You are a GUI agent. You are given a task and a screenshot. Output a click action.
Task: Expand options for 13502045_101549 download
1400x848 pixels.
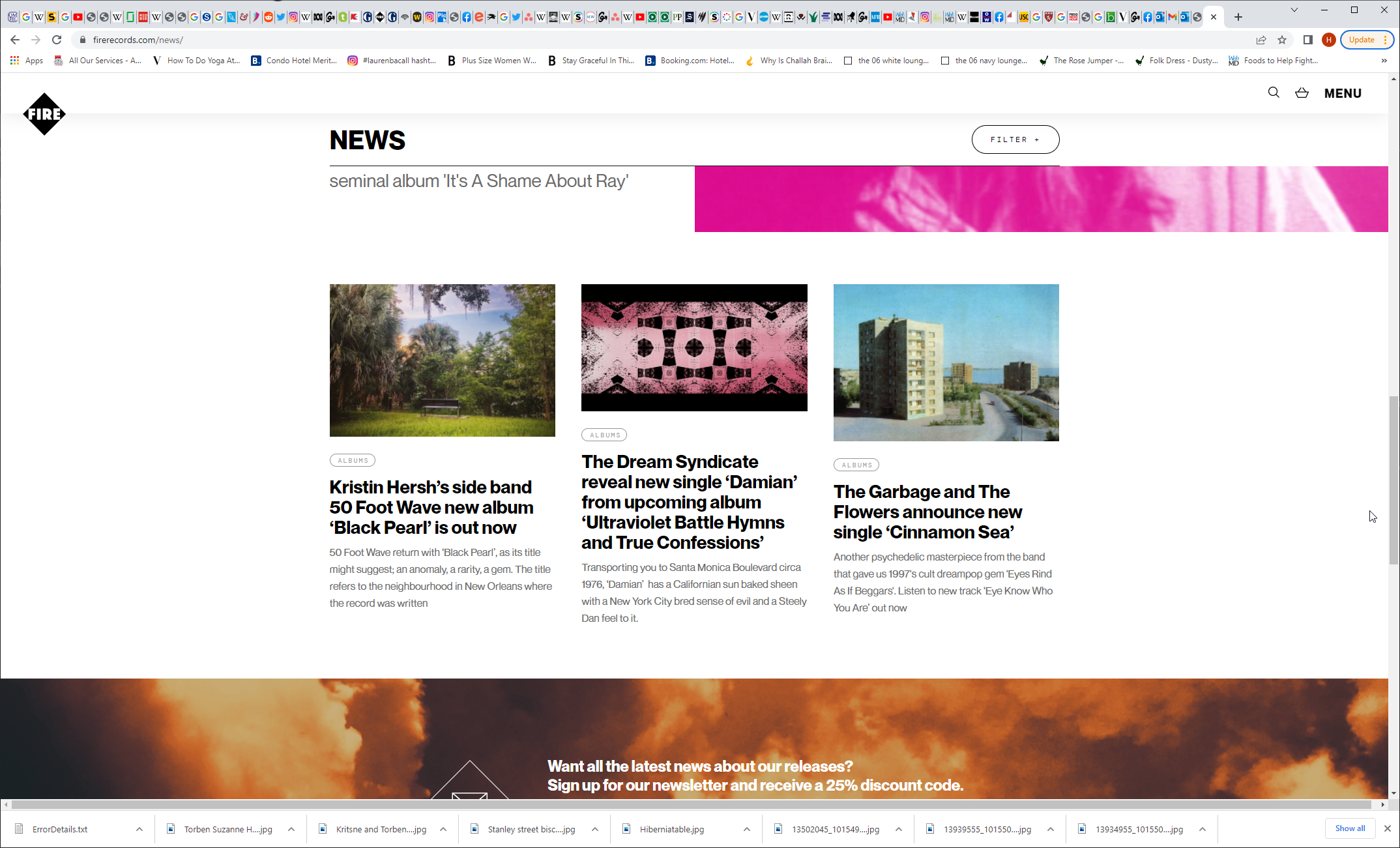(899, 829)
